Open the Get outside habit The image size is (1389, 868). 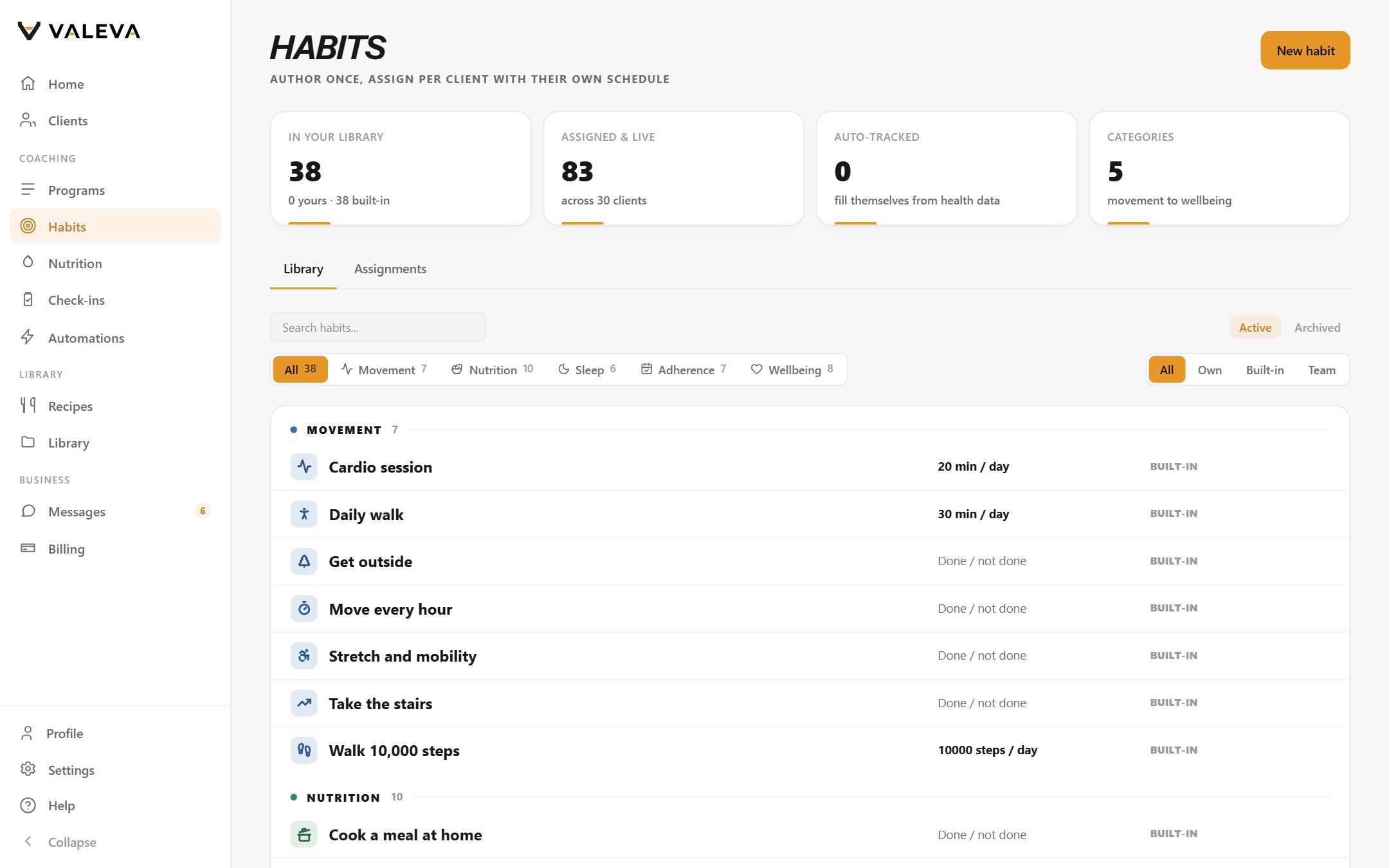810,561
